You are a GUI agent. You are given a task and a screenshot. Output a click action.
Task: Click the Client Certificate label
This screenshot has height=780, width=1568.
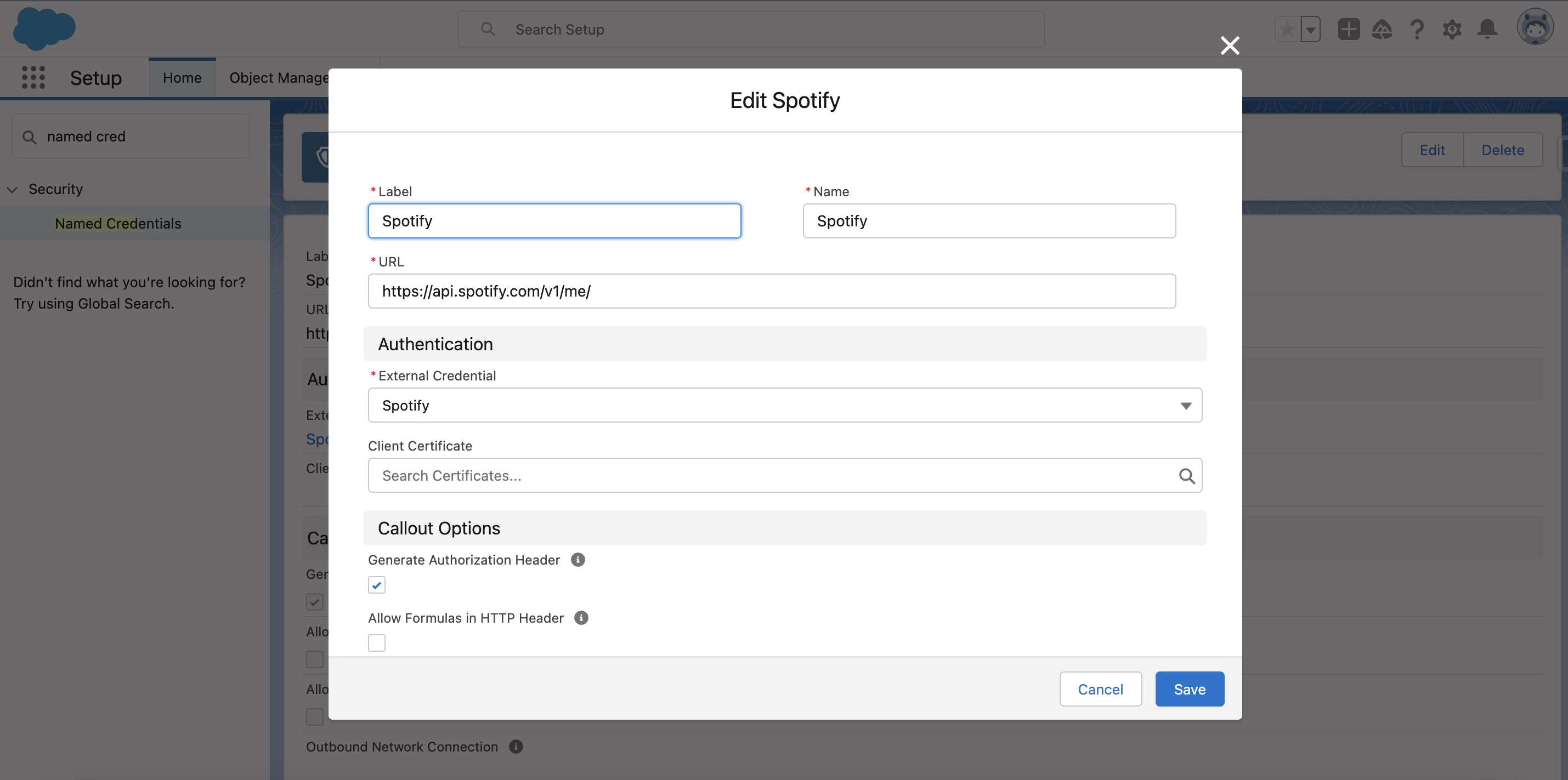[x=420, y=446]
